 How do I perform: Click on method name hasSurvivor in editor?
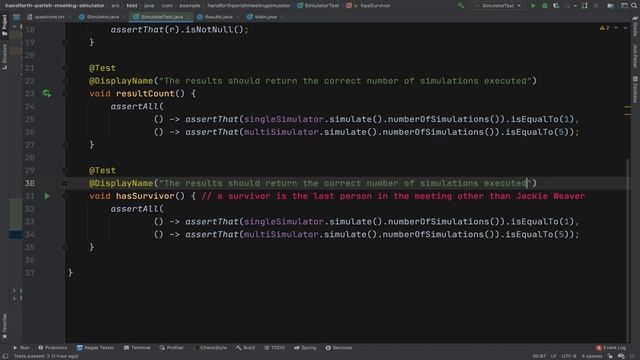pos(145,196)
